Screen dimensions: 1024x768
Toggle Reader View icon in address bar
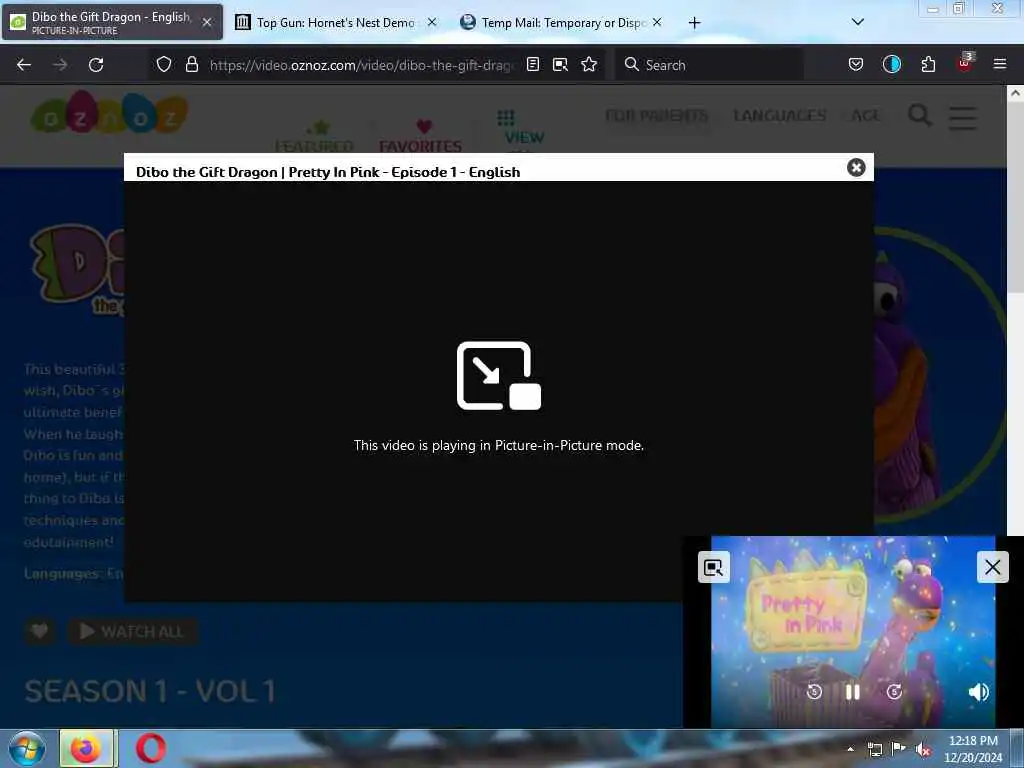(x=533, y=64)
